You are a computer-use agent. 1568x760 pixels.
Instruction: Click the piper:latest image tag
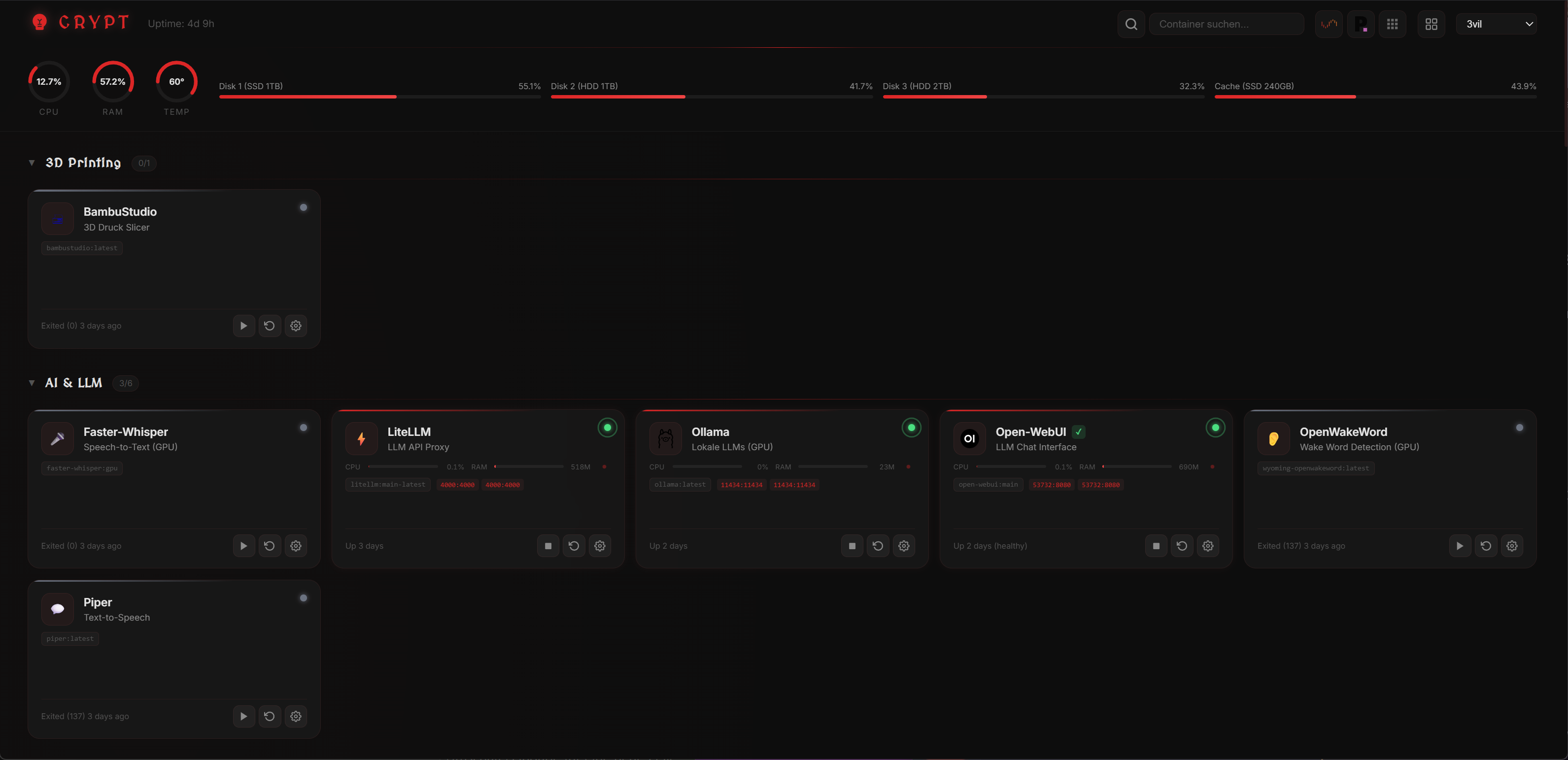tap(70, 638)
